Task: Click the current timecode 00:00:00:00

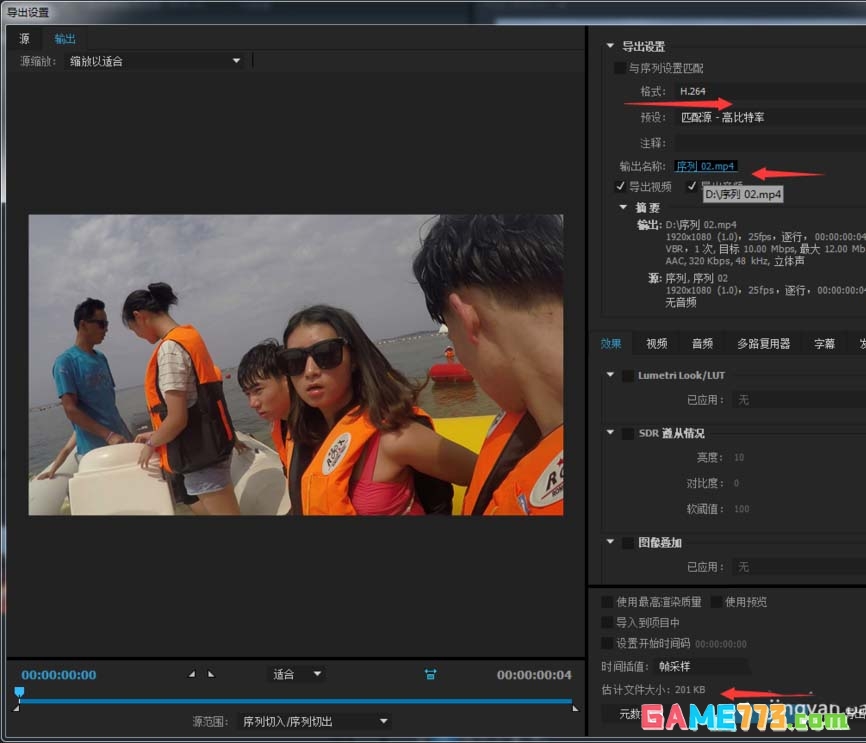Action: click(59, 675)
